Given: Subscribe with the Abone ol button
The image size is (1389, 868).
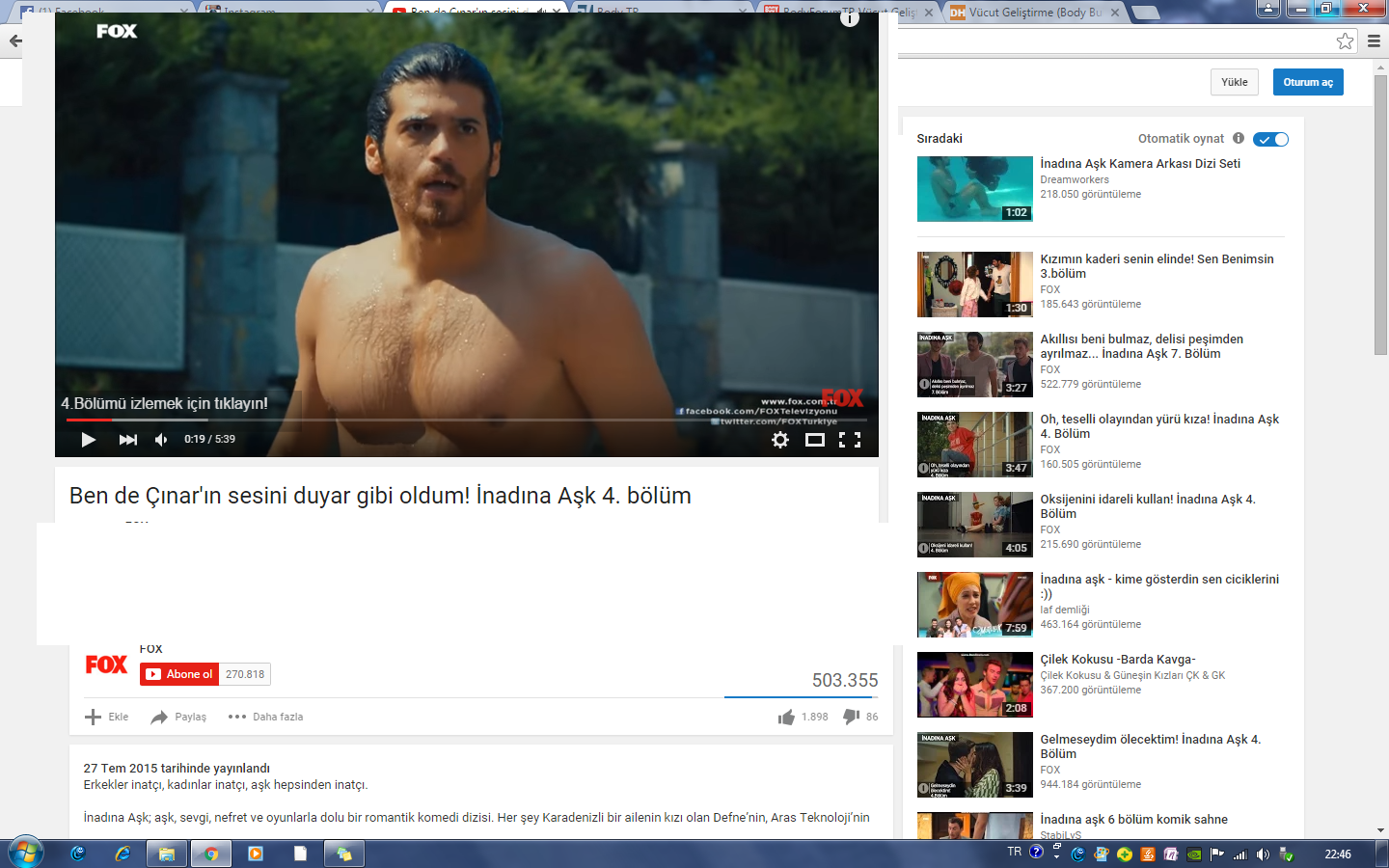Looking at the screenshot, I should [x=180, y=674].
